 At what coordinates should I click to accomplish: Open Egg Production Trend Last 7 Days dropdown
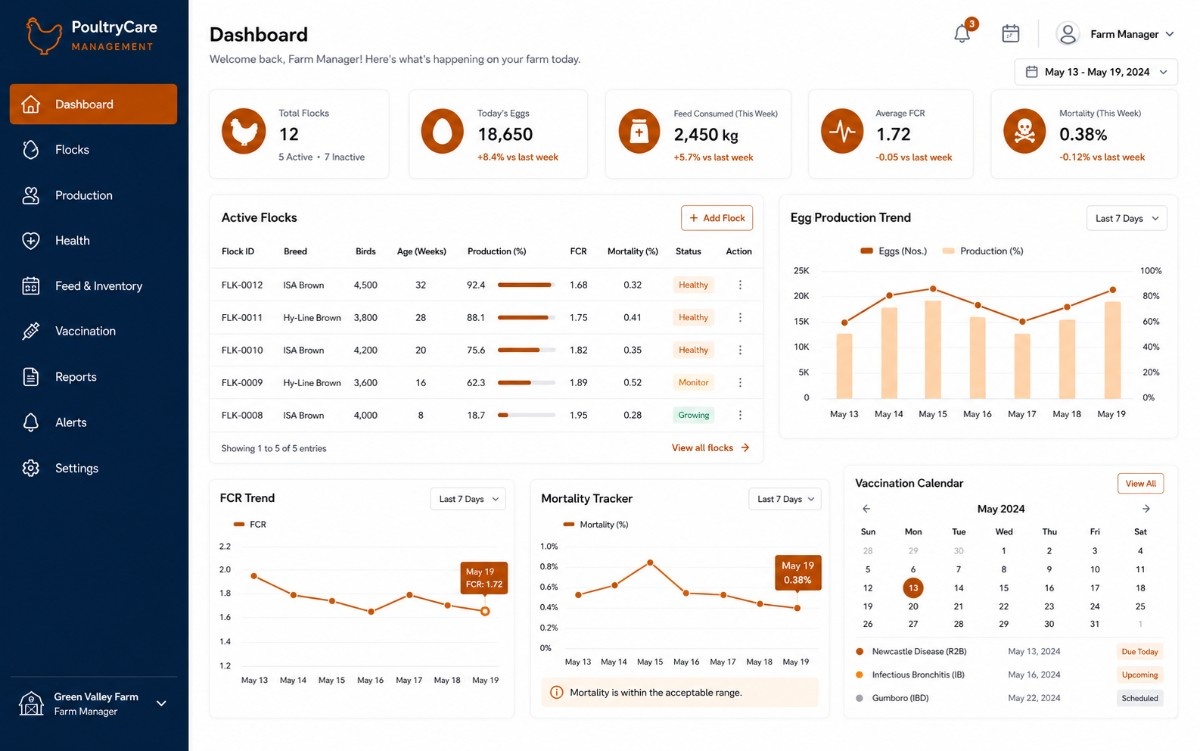[1127, 218]
